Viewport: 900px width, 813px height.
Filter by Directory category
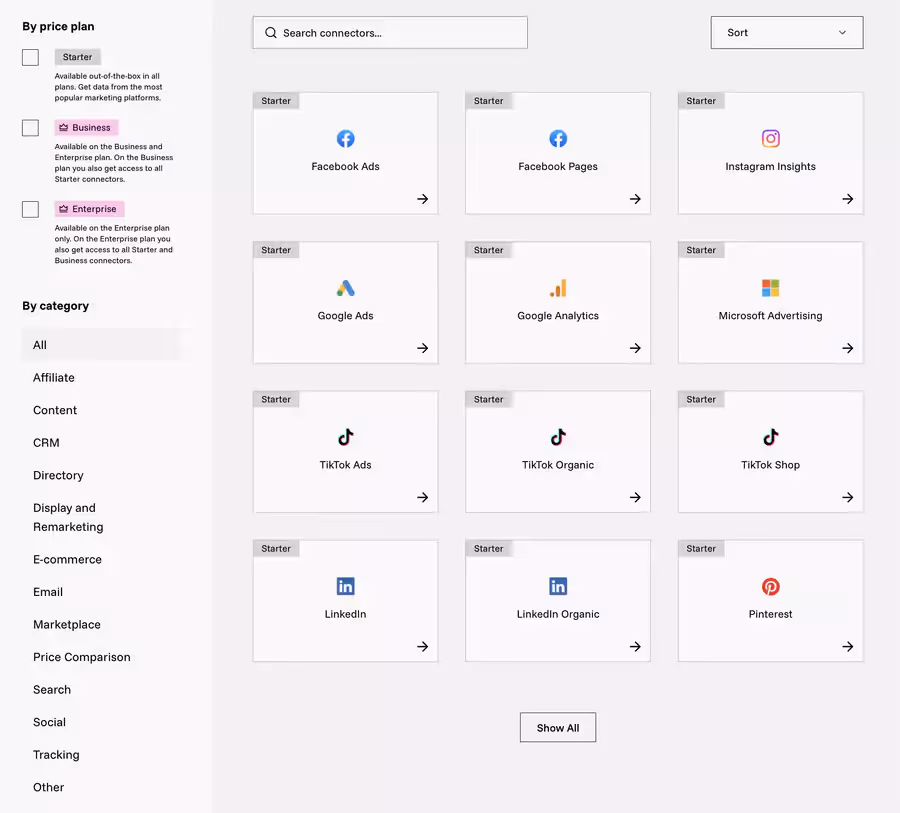pos(58,475)
